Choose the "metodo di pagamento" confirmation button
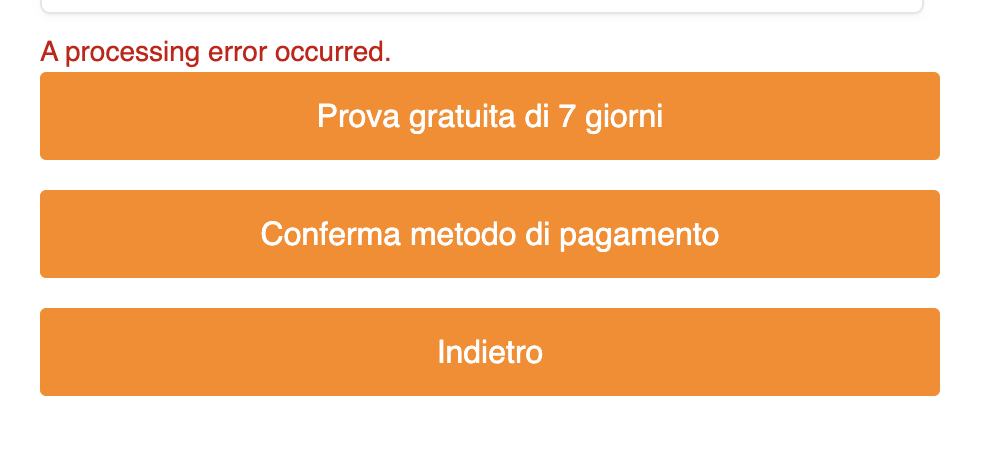Viewport: 984px width, 460px height. [490, 234]
